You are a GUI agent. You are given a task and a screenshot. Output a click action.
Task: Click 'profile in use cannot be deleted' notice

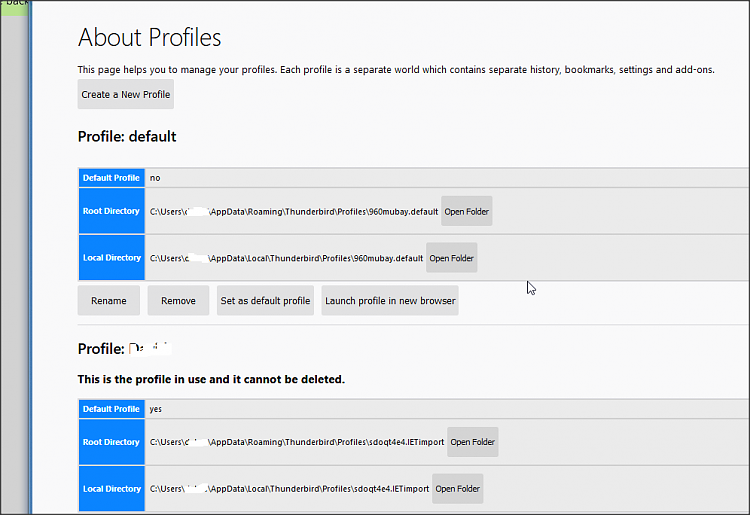coord(211,380)
